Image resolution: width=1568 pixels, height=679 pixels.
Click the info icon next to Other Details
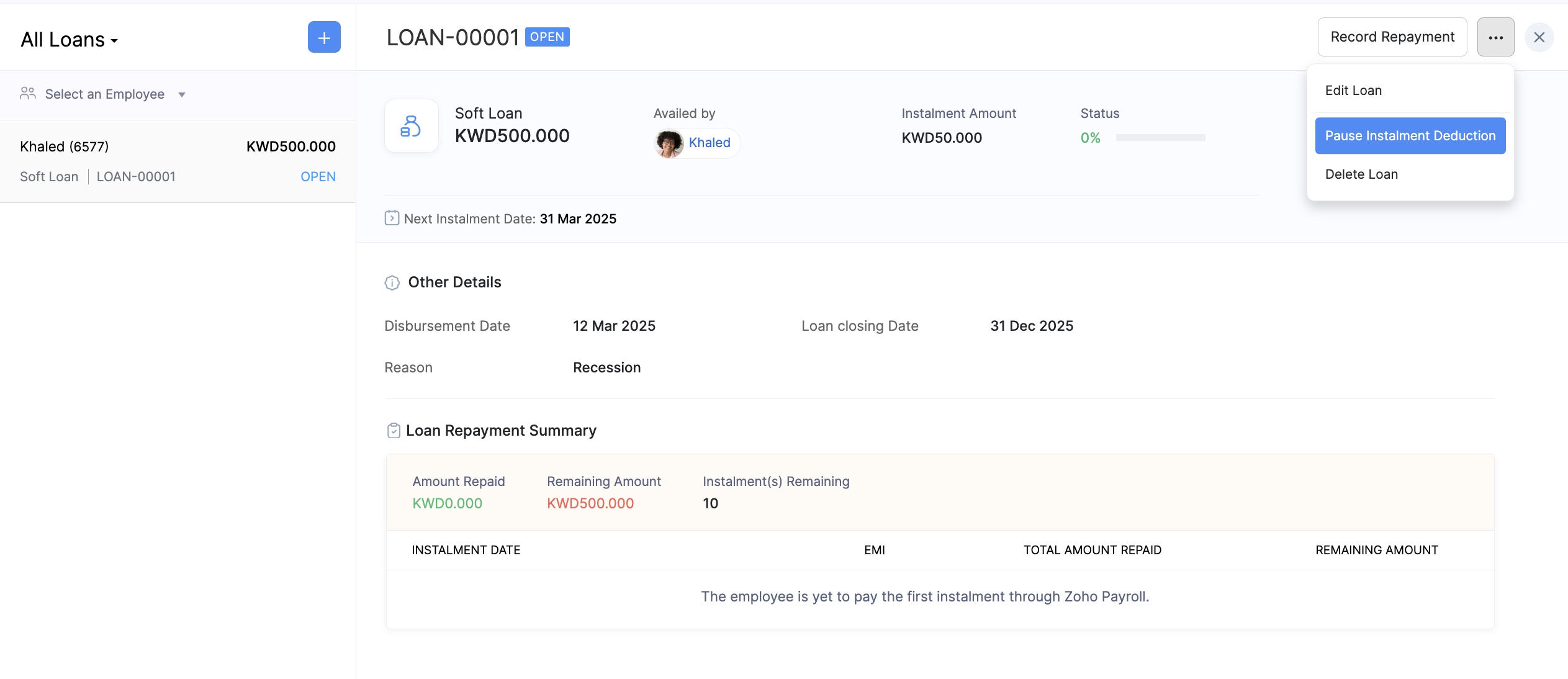click(x=392, y=283)
